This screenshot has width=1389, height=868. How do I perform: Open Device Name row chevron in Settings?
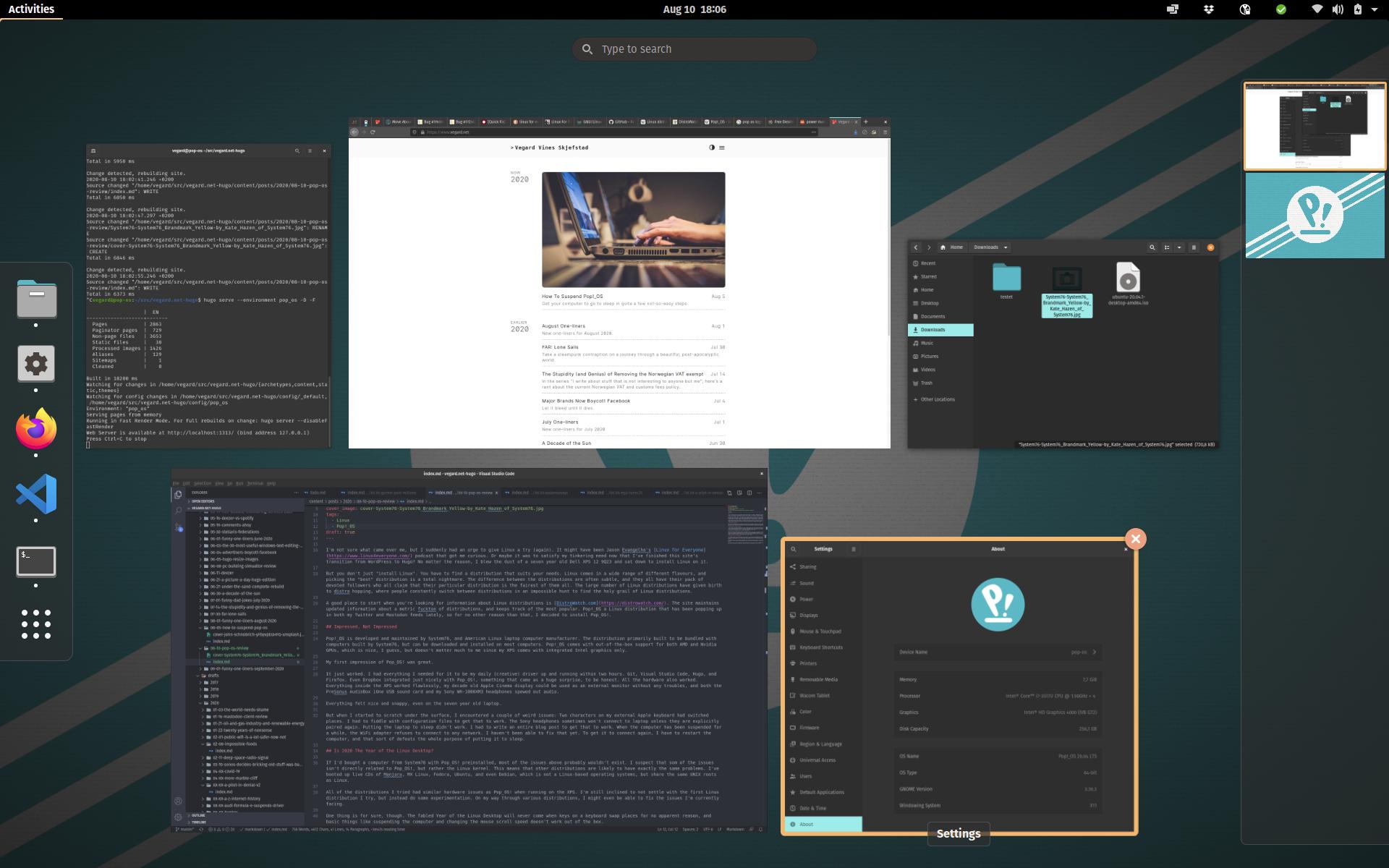tap(1095, 652)
